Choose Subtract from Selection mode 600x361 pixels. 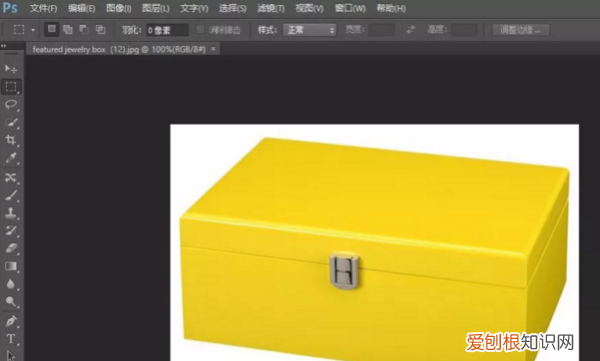point(84,29)
